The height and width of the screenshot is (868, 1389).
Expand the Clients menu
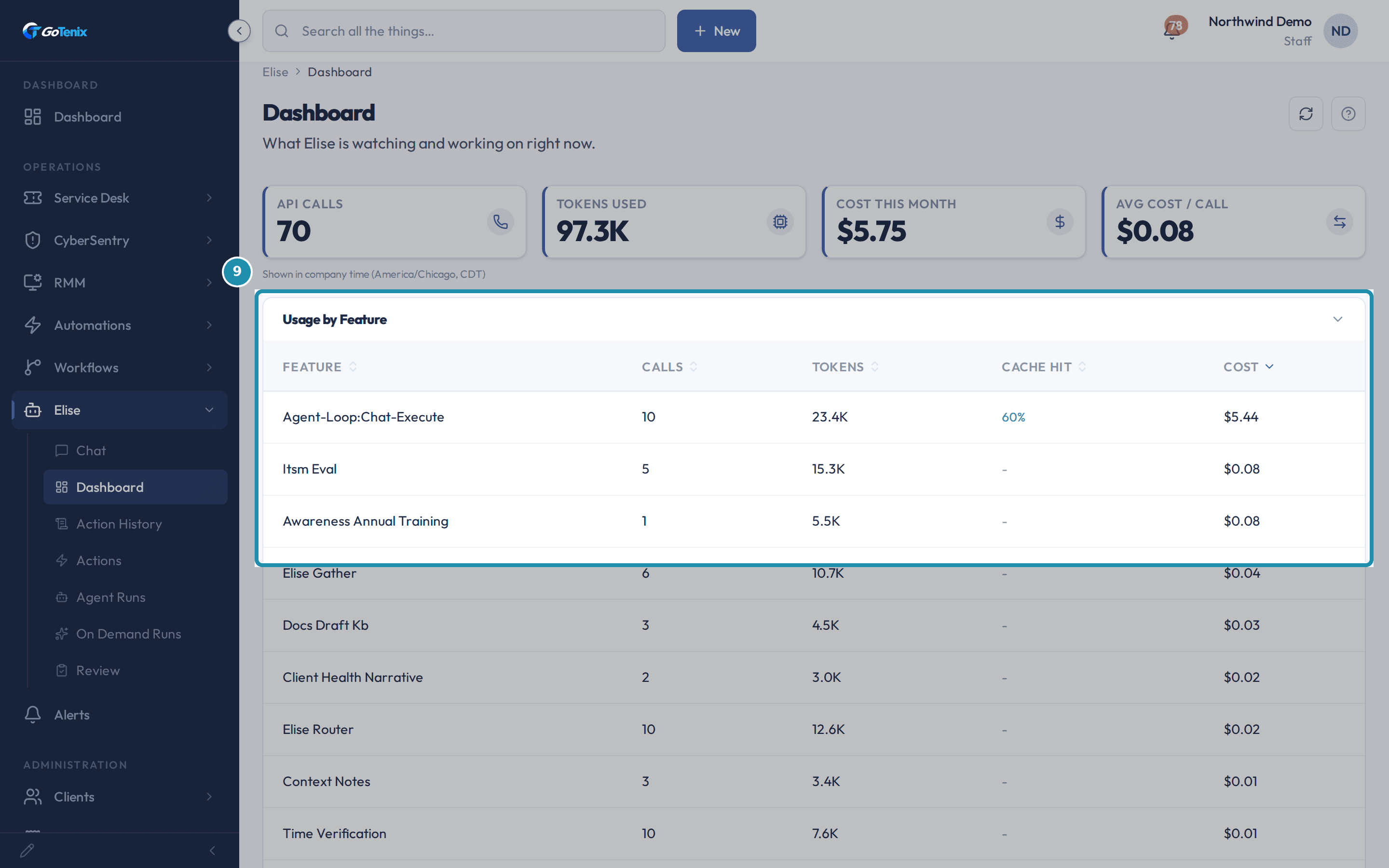pos(120,797)
